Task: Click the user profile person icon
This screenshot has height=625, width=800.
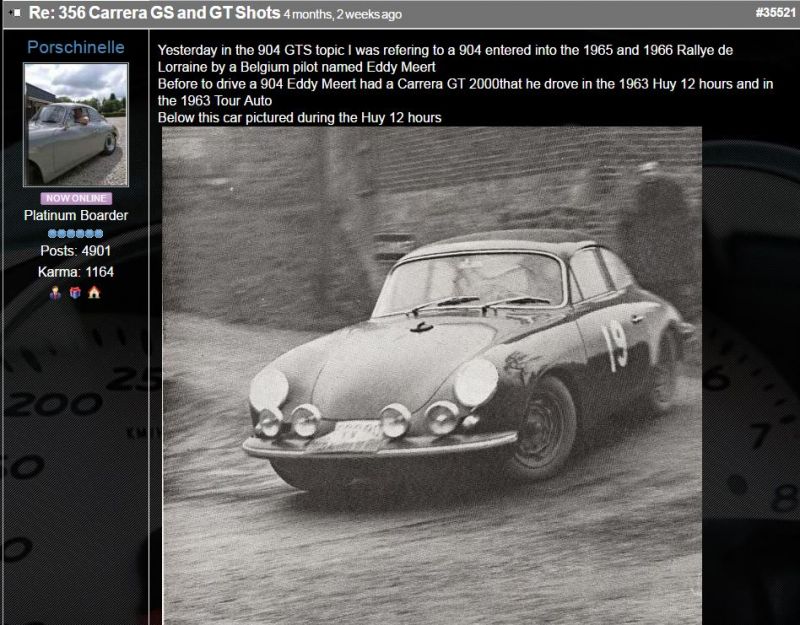Action: click(x=55, y=292)
